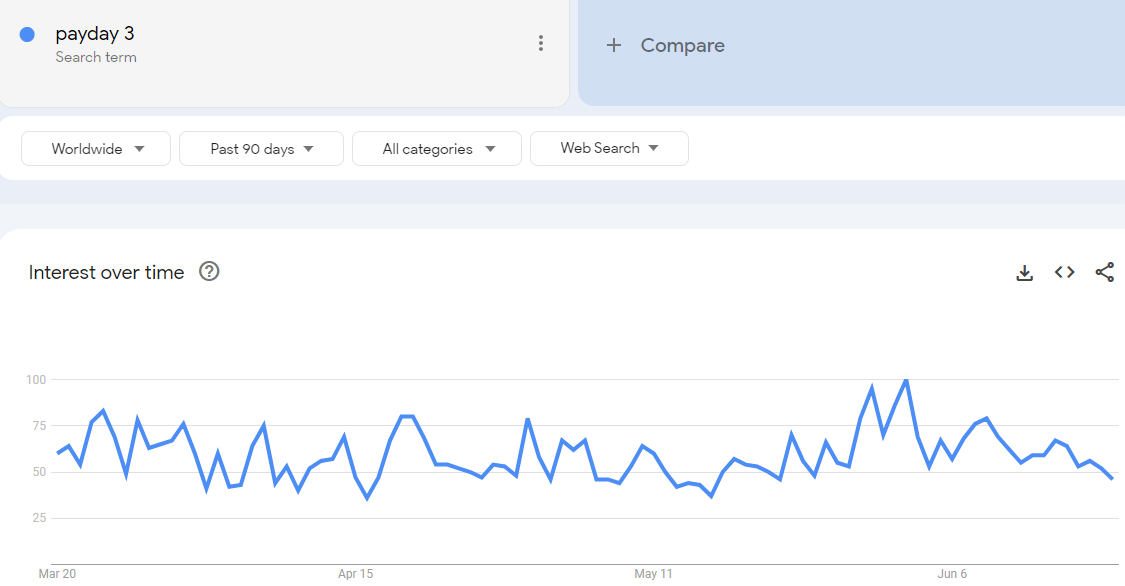
Task: Click the May 11 axis label
Action: [654, 574]
